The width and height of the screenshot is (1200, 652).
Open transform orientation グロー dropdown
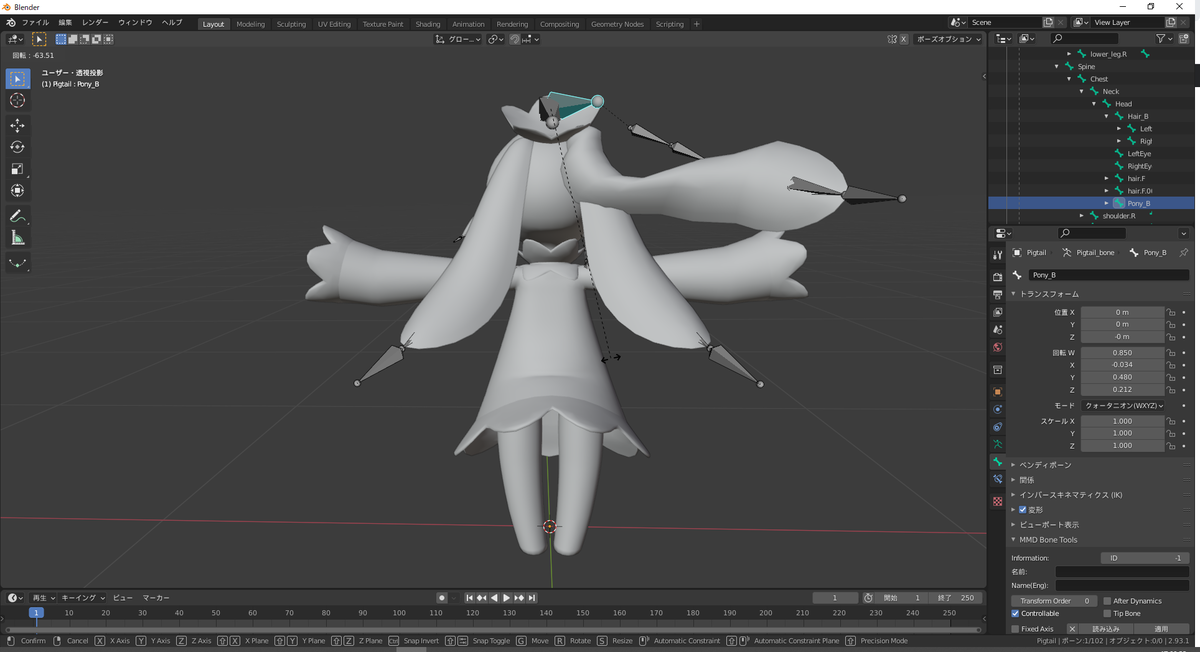point(459,39)
